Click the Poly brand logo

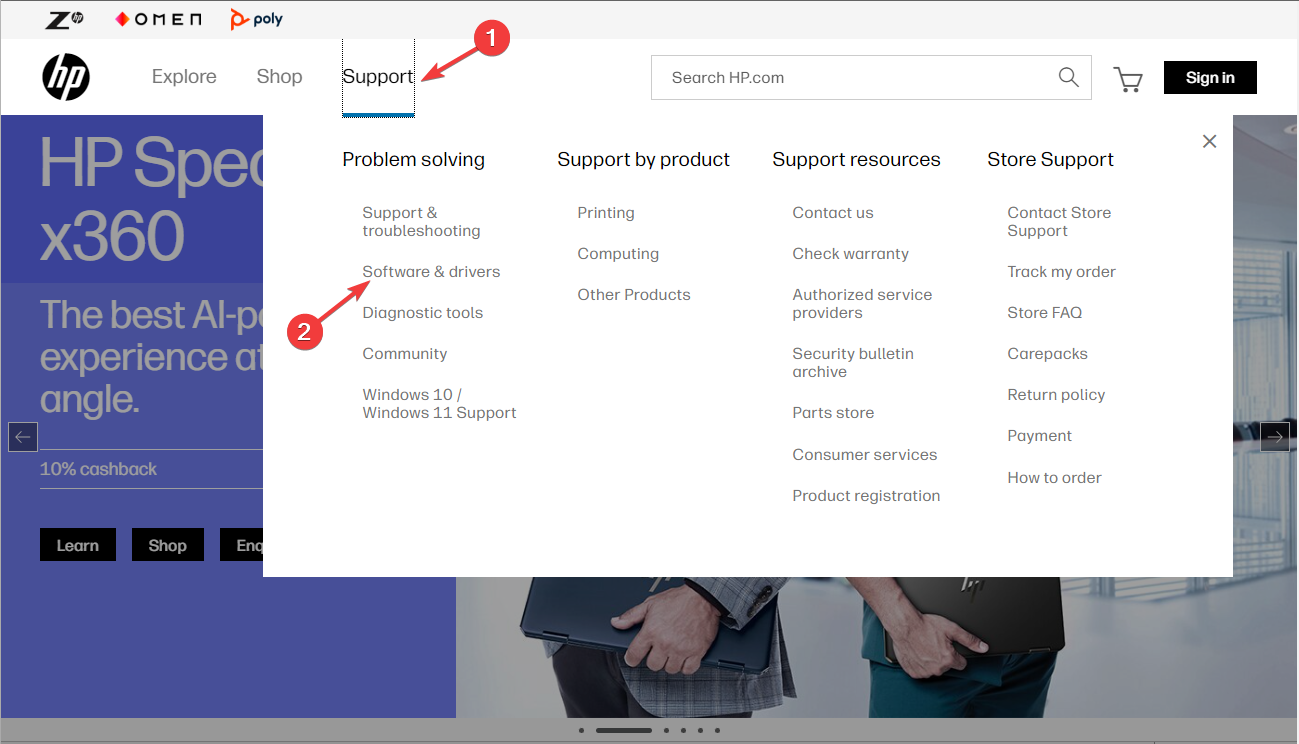pos(256,19)
